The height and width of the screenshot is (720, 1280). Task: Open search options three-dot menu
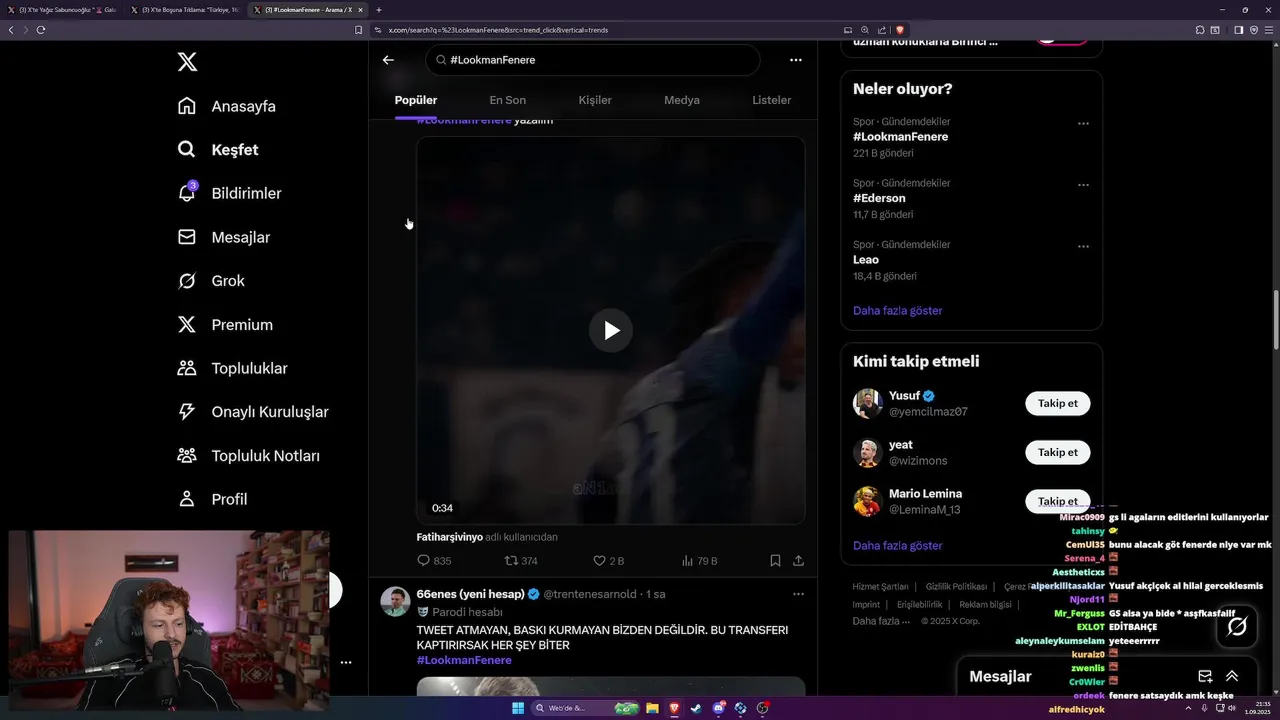pos(796,60)
